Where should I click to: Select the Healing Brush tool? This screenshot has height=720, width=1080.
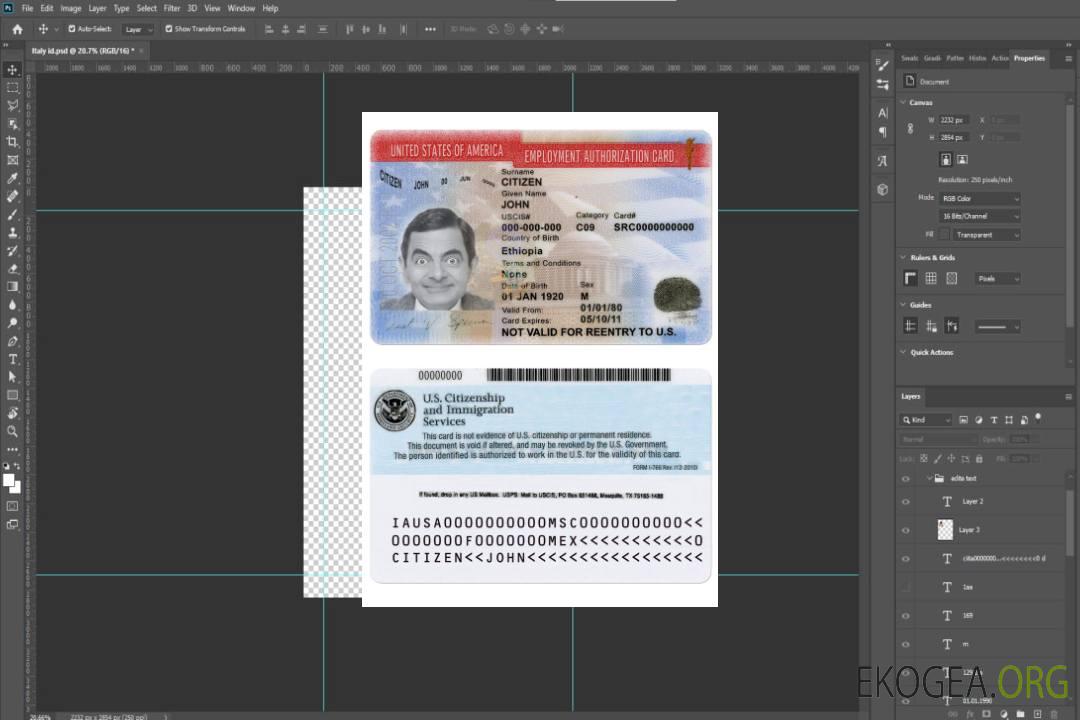coord(12,196)
